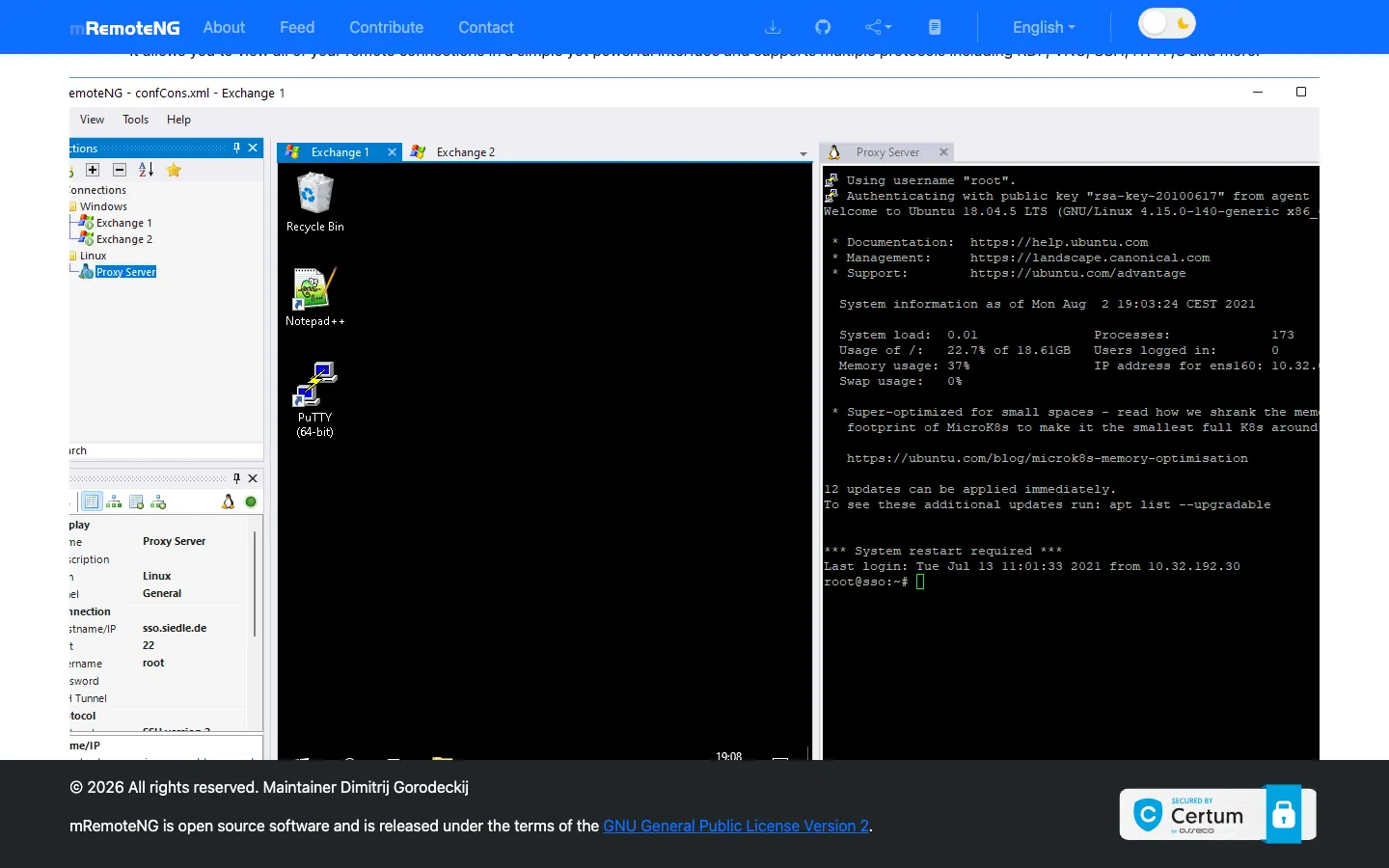This screenshot has width=1389, height=868.
Task: Click the Exchange 1 Windows icon in tree
Action: pos(87,223)
